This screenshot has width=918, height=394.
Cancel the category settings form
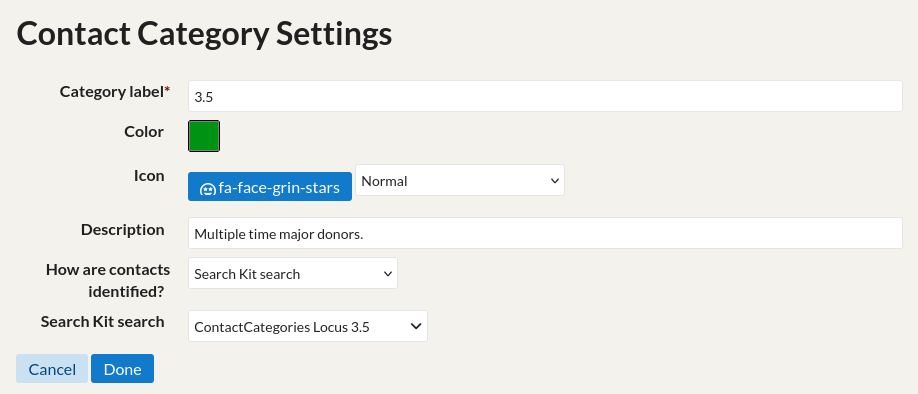52,369
